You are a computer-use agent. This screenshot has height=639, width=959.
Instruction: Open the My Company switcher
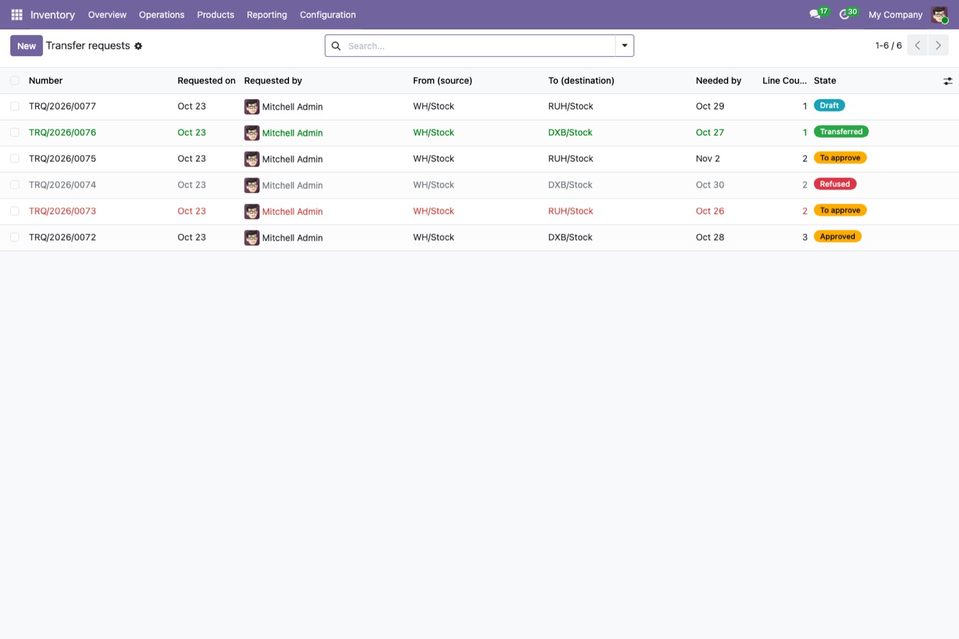click(895, 15)
